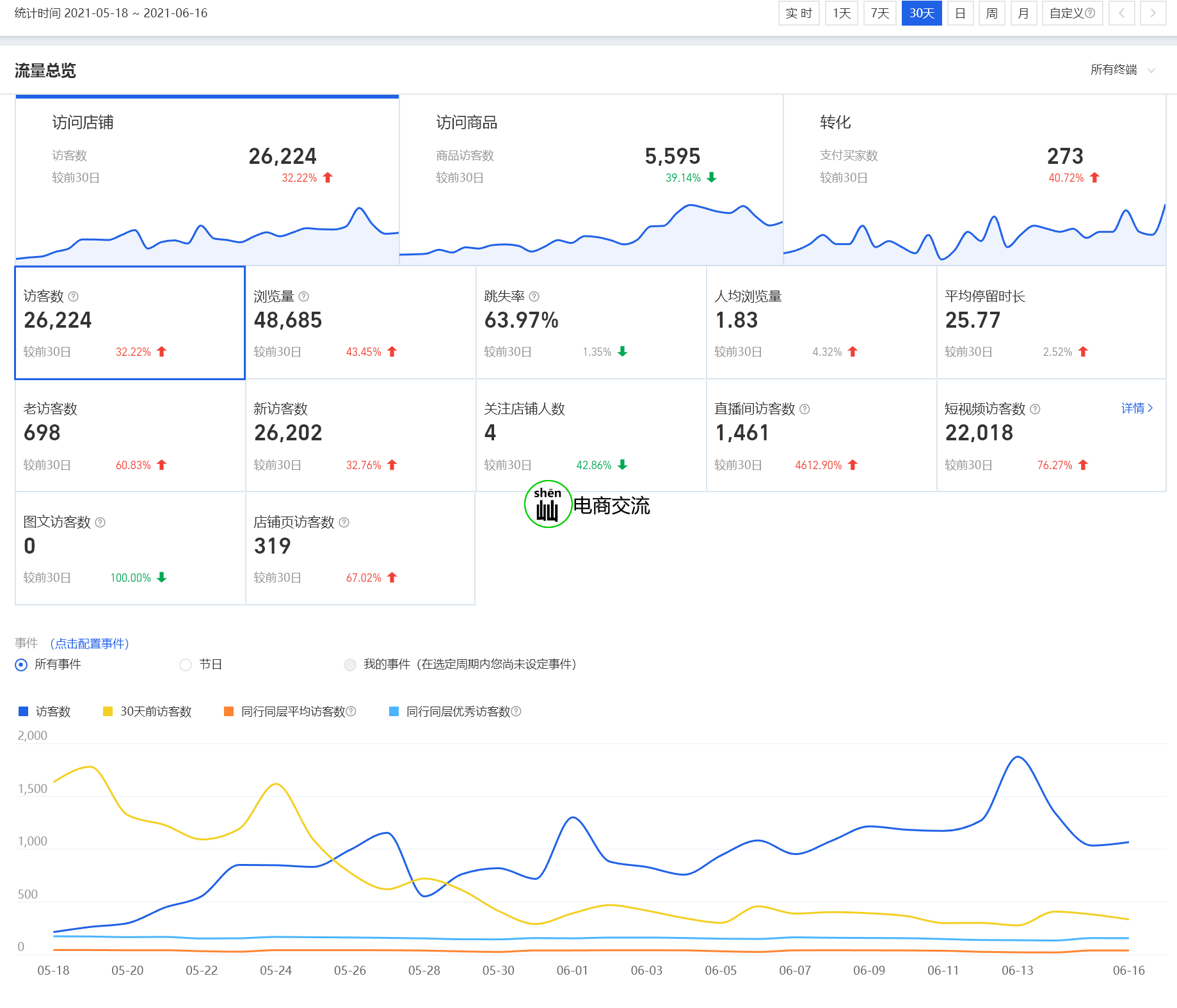This screenshot has height=1008, width=1177.
Task: Go to next period with right arrow
Action: [1153, 13]
